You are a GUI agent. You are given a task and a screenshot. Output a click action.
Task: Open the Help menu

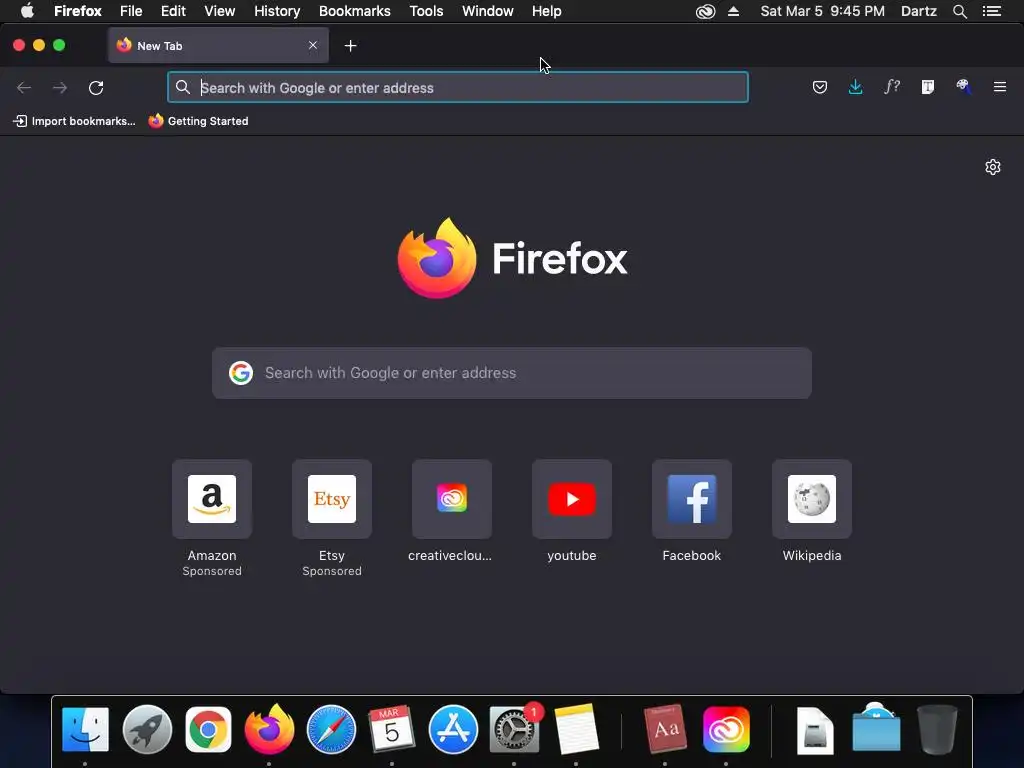point(547,11)
